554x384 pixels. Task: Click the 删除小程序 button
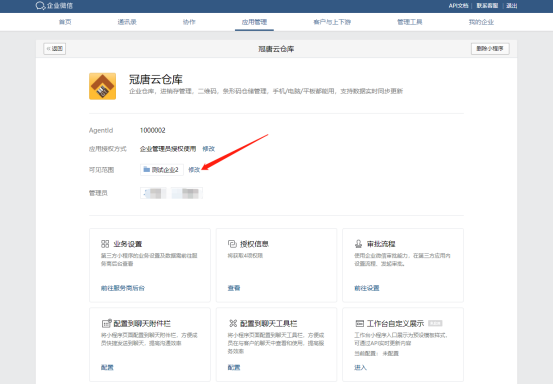click(490, 48)
